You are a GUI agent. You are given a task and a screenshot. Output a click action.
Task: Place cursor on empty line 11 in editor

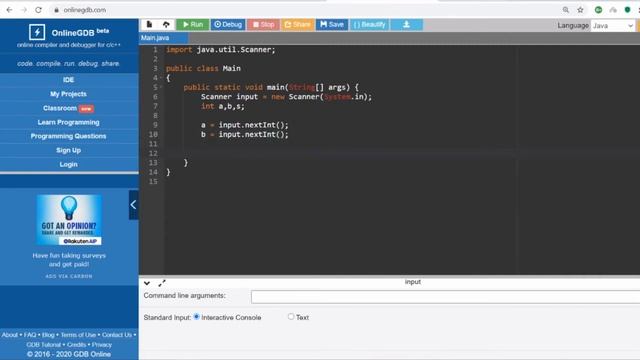point(402,144)
